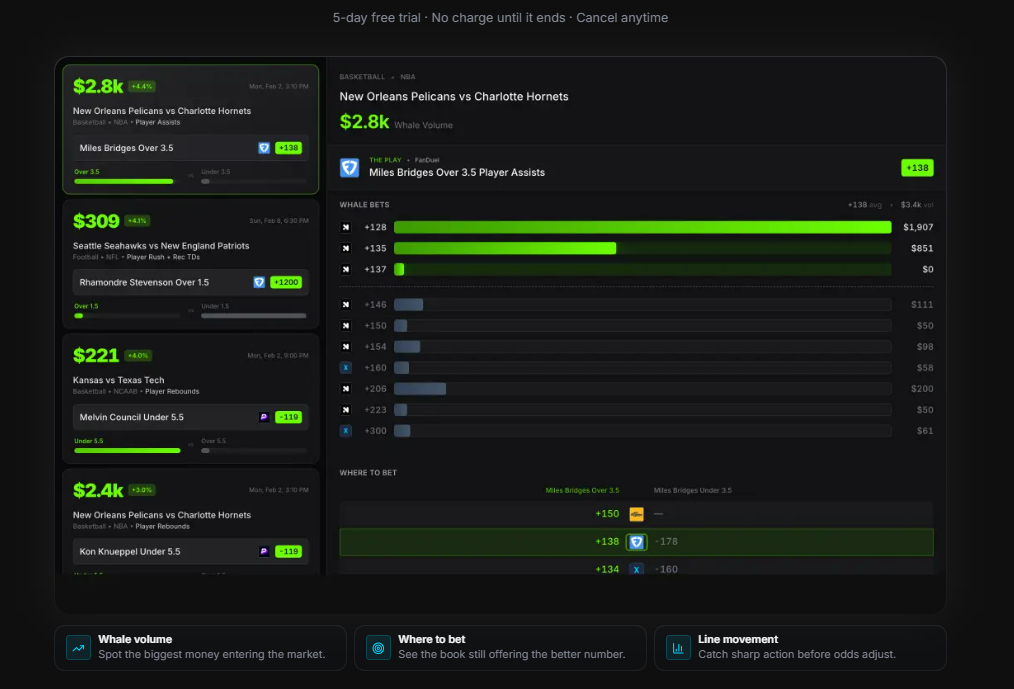This screenshot has height=689, width=1014.
Task: Click the sportsbook icon for the +154 bet row
Action: [346, 347]
